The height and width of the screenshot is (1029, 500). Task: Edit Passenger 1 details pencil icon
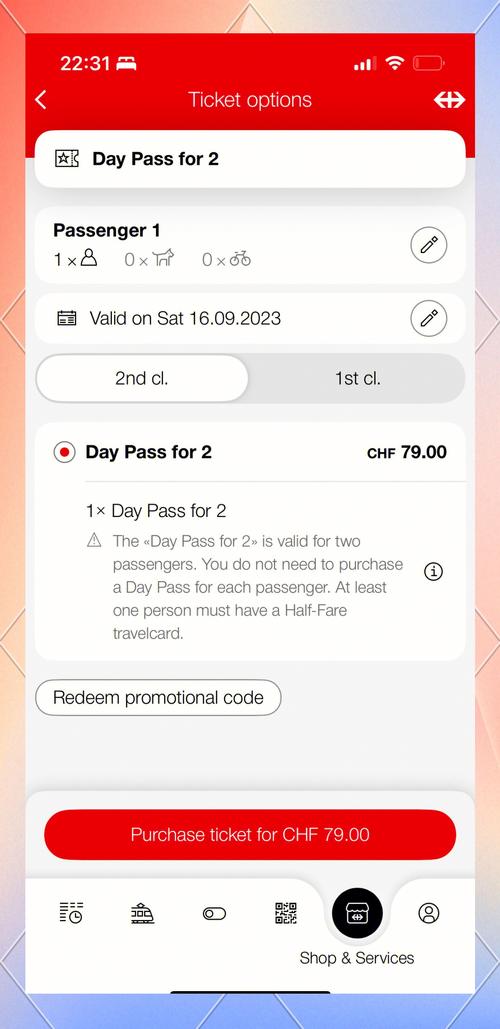point(428,245)
